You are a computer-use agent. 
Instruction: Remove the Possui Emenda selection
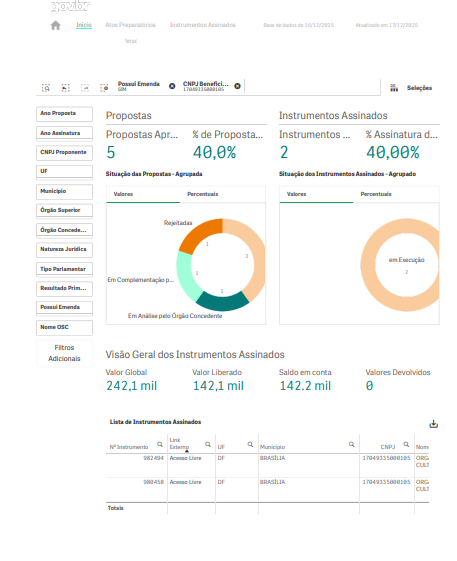[172, 86]
